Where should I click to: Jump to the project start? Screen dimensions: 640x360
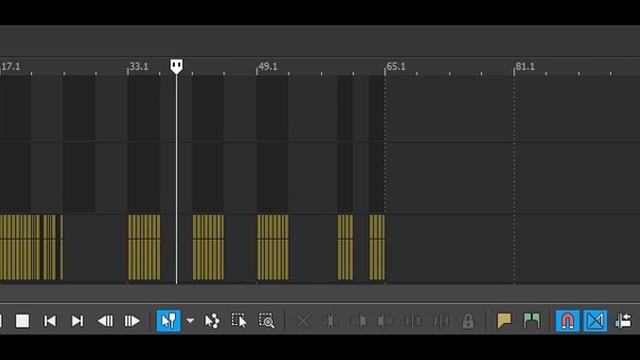(50, 321)
